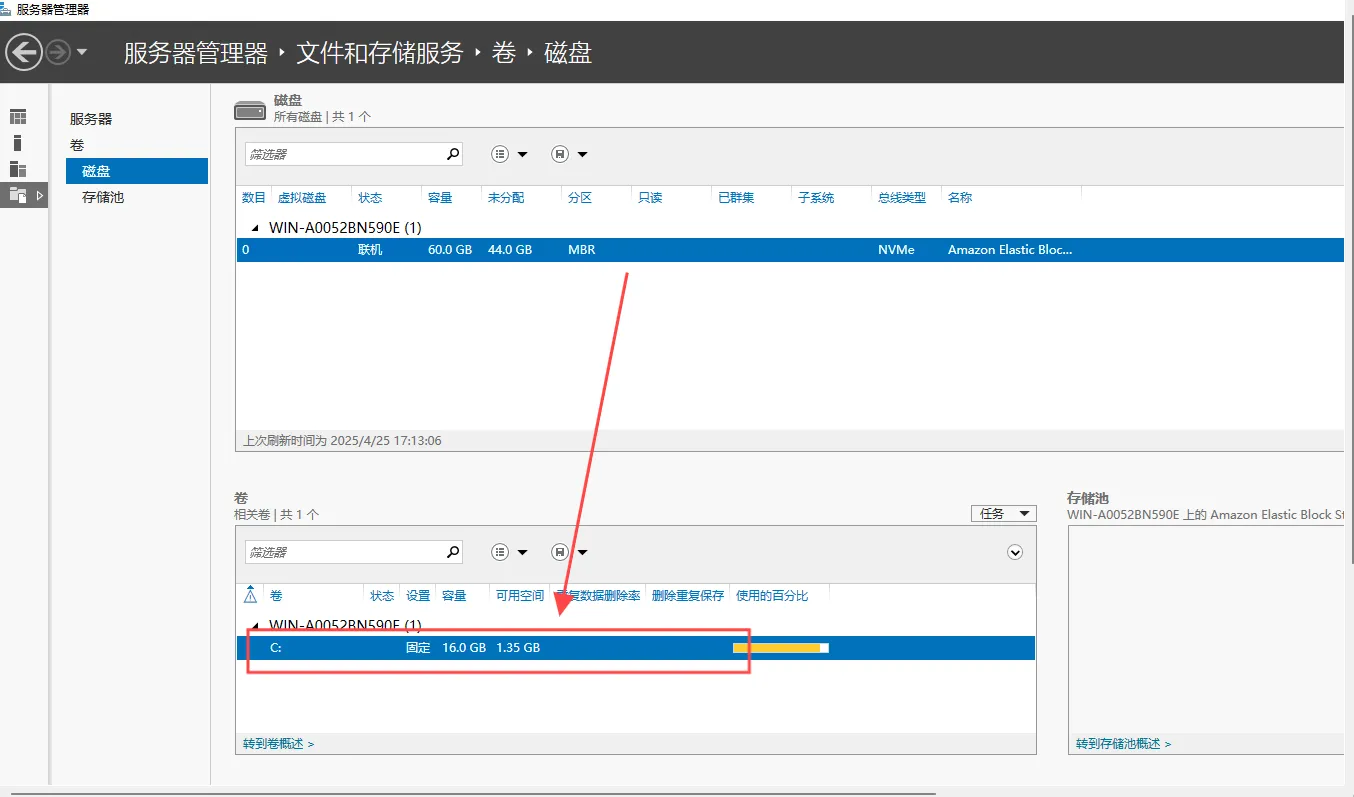Open navigation history dropdown arrow
The height and width of the screenshot is (797, 1354).
point(82,52)
